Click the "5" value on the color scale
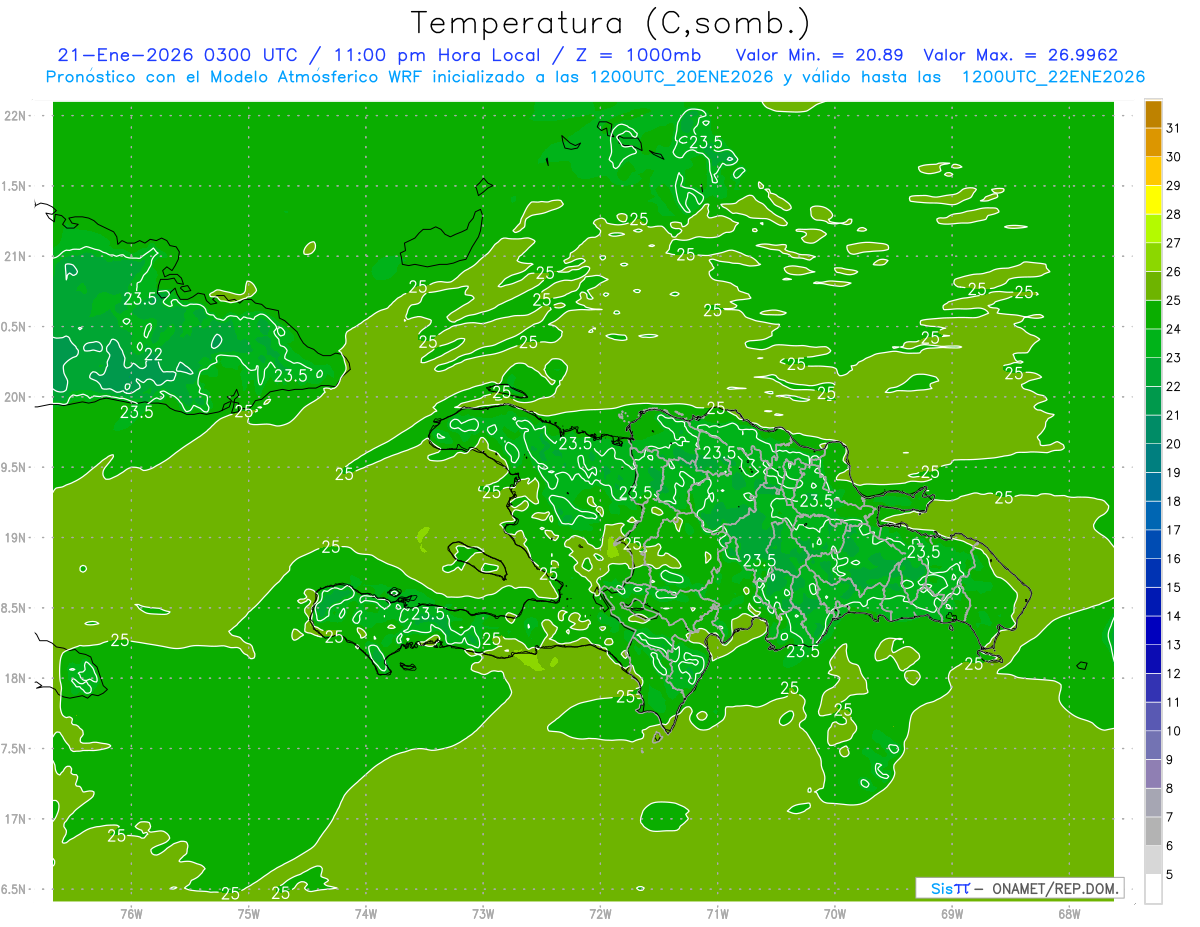This screenshot has height=927, width=1200. 1170,875
